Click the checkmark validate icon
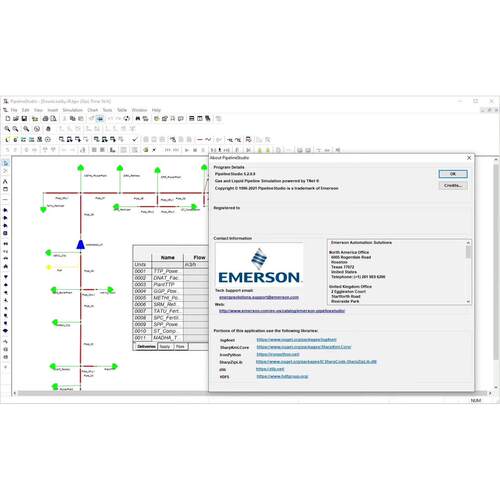 click(x=135, y=139)
